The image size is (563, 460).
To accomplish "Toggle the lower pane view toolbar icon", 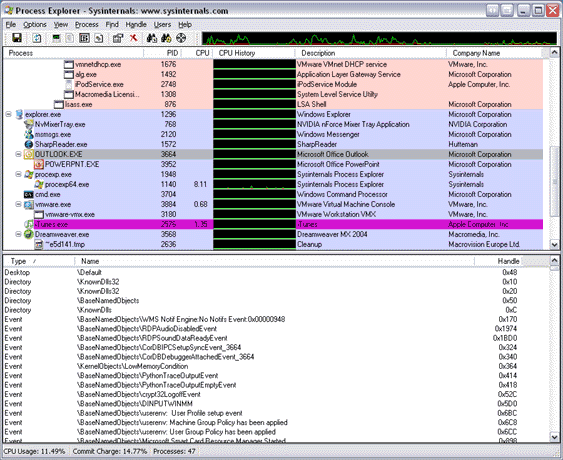I will point(84,38).
